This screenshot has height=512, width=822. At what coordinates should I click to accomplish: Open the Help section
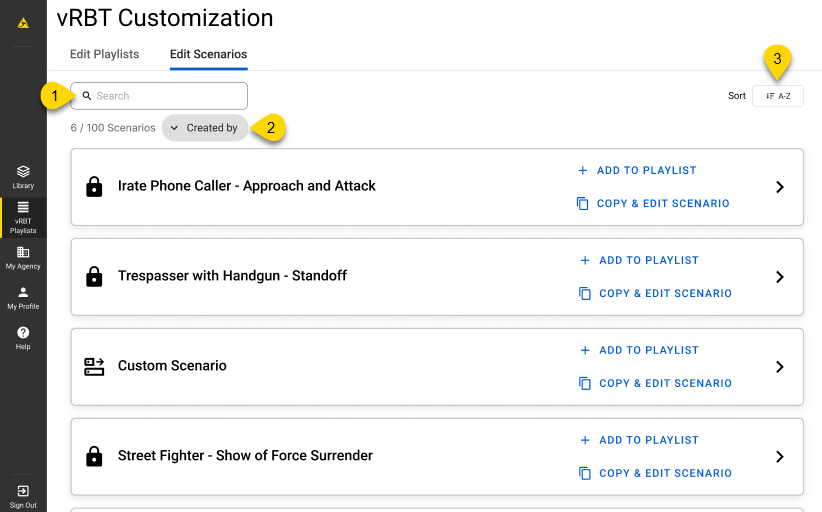tap(23, 338)
